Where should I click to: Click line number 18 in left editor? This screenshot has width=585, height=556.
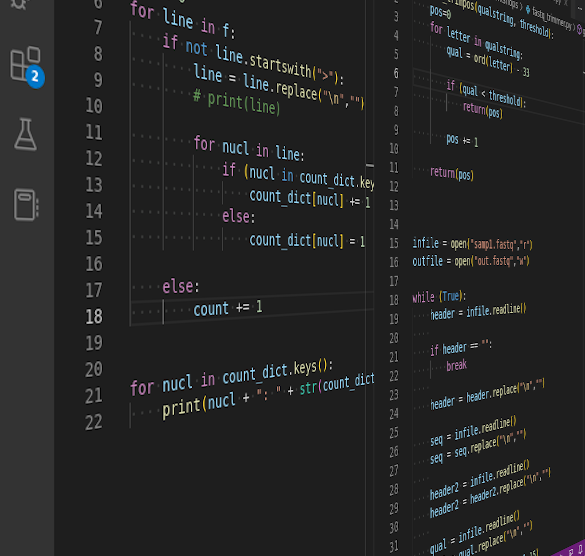point(94,316)
